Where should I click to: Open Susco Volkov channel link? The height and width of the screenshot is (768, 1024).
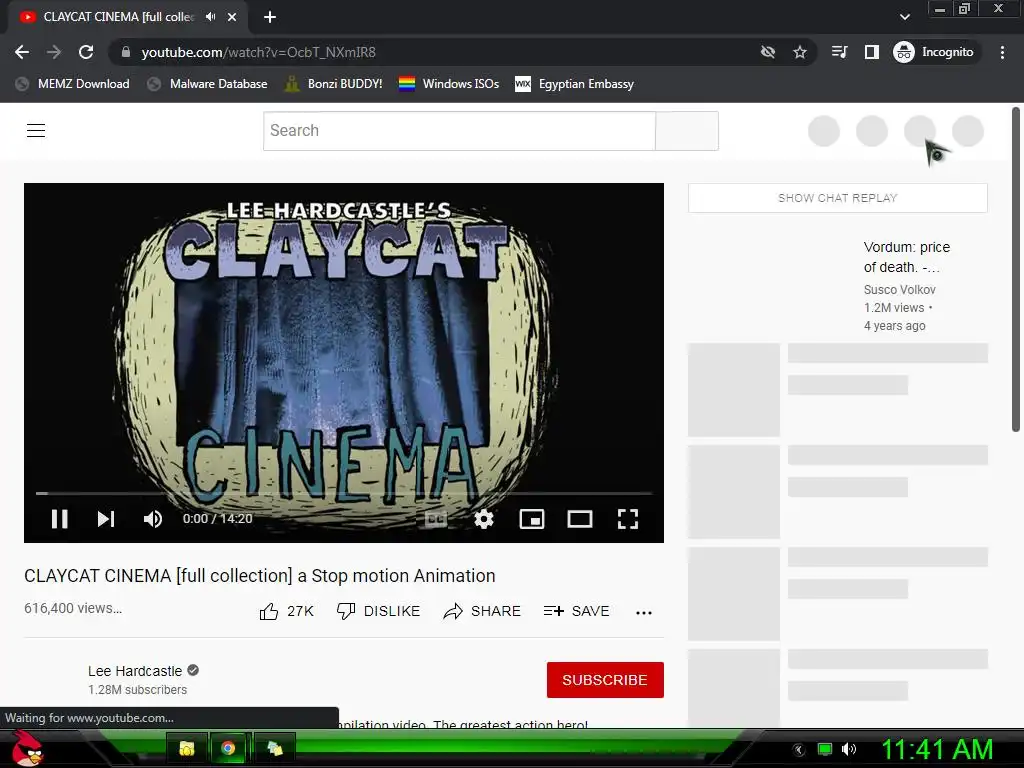click(899, 289)
